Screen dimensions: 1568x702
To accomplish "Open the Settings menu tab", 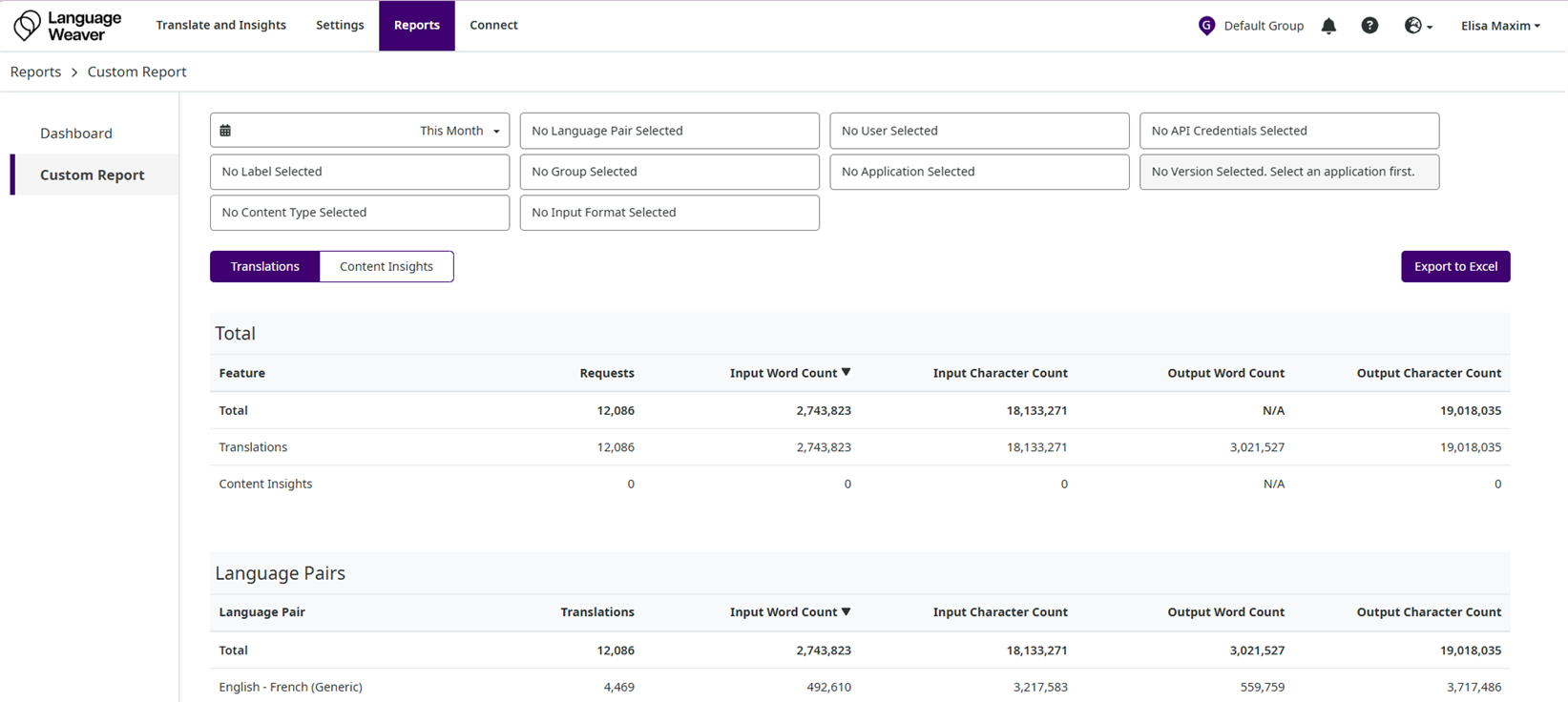I will point(340,26).
